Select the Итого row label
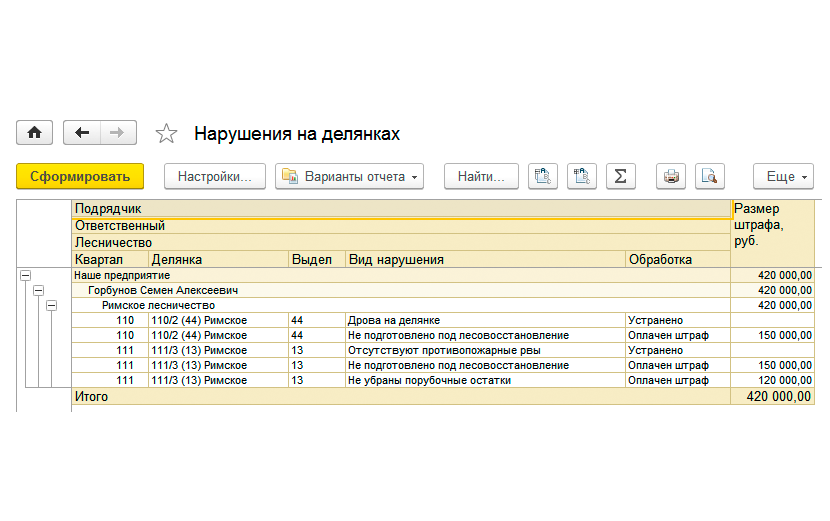 tap(401, 397)
